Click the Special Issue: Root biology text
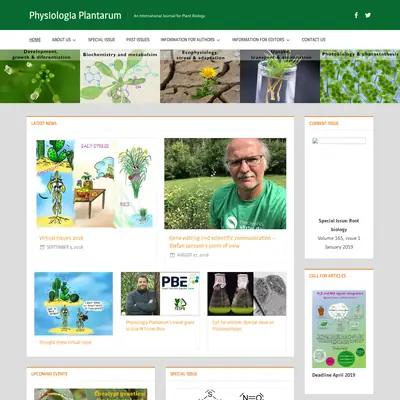The image size is (400, 400). click(x=339, y=225)
